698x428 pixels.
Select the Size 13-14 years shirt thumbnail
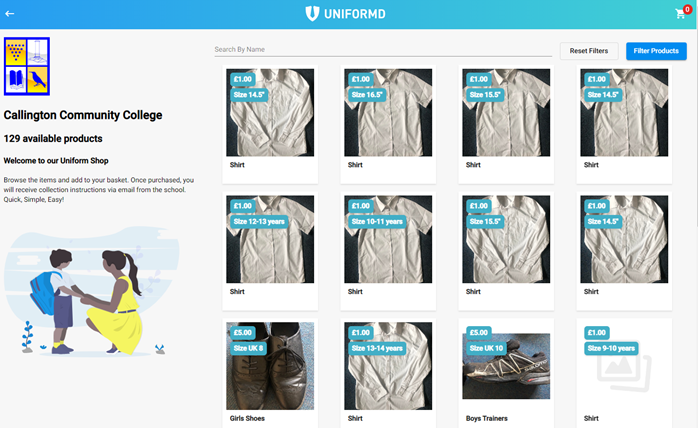click(388, 366)
